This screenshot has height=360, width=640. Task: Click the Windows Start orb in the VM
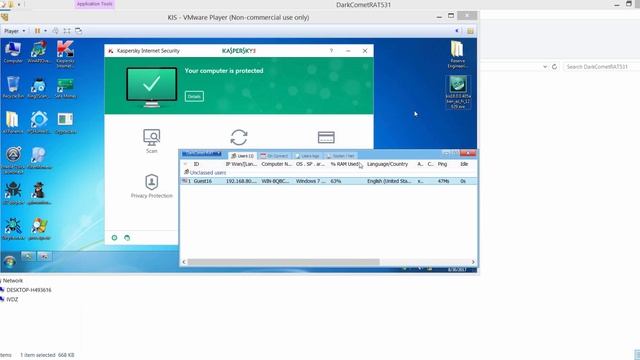tap(9, 261)
